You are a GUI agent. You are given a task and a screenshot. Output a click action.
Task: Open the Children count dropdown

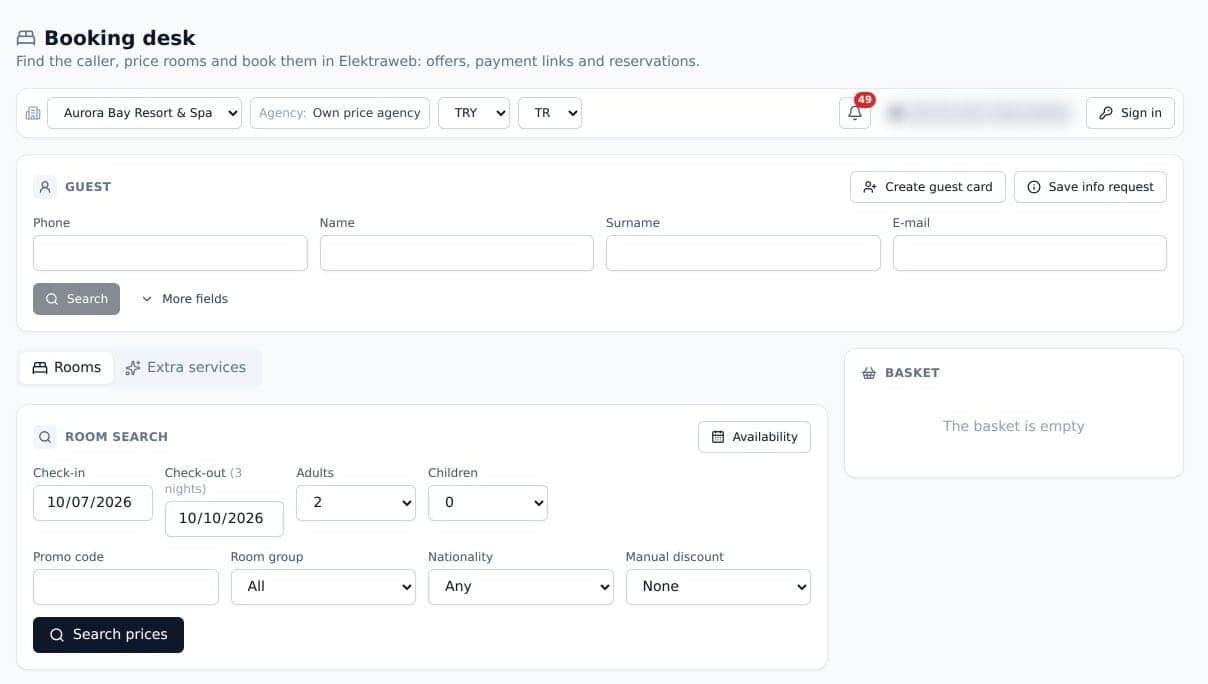click(x=488, y=502)
